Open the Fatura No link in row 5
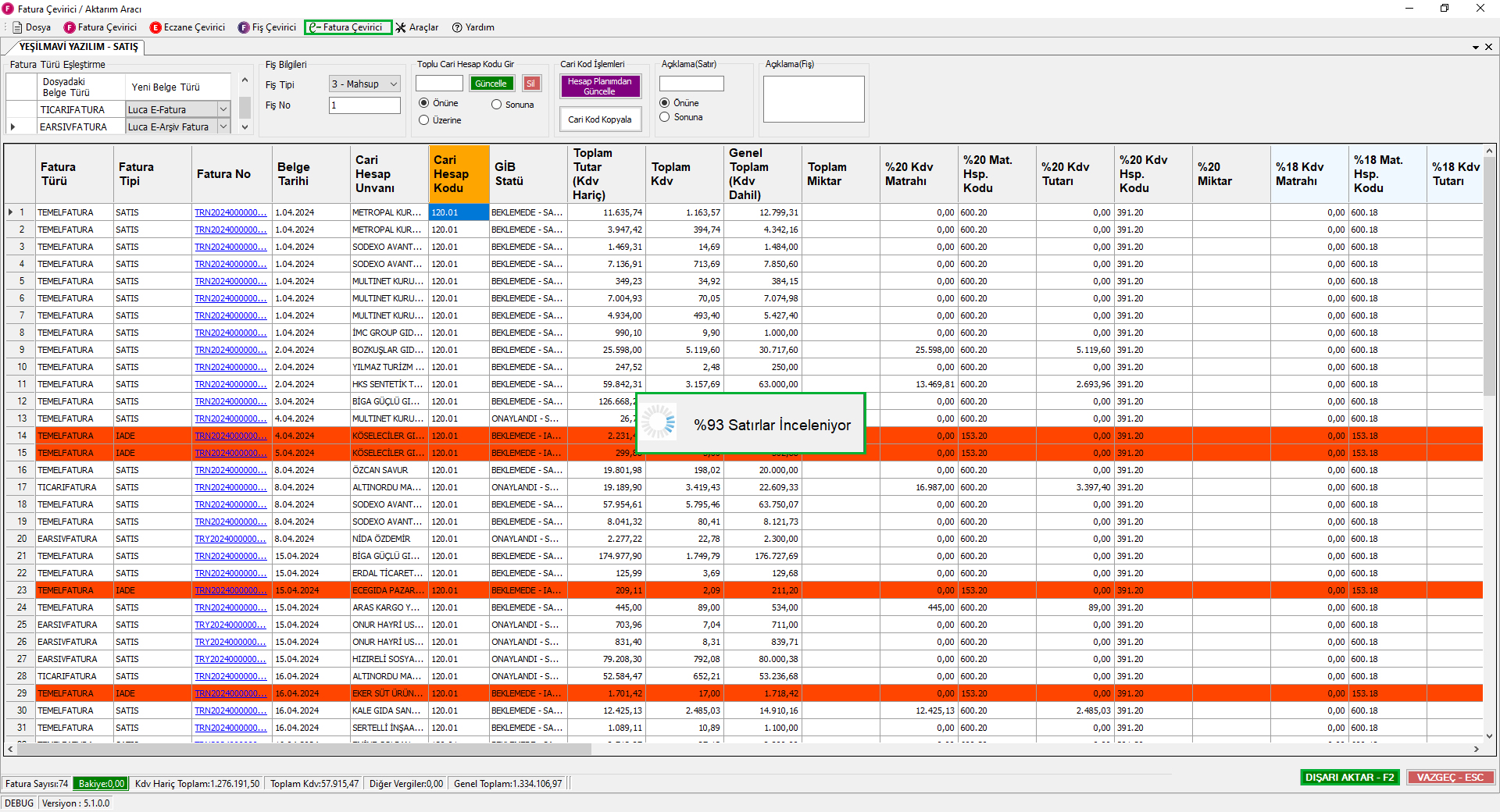Image resolution: width=1500 pixels, height=812 pixels. (230, 281)
